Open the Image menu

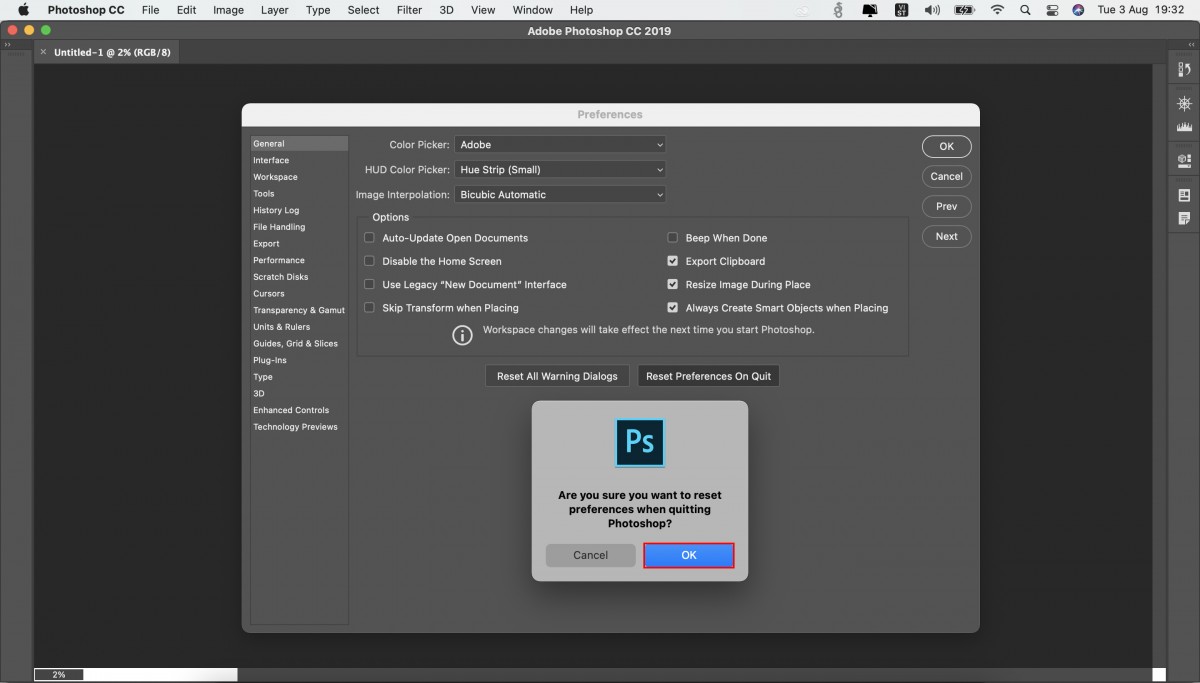(228, 10)
